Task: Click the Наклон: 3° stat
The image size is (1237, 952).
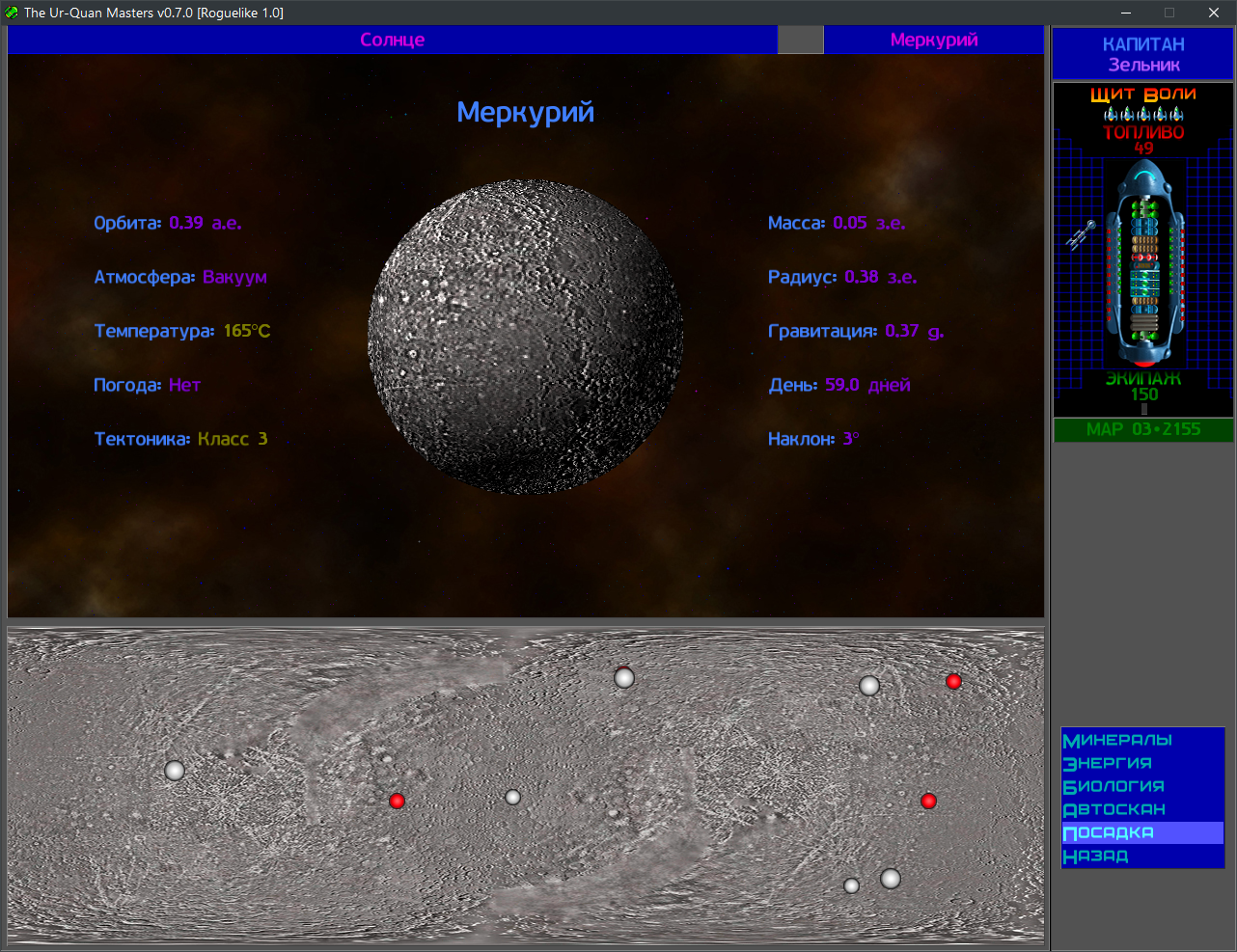Action: tap(813, 439)
